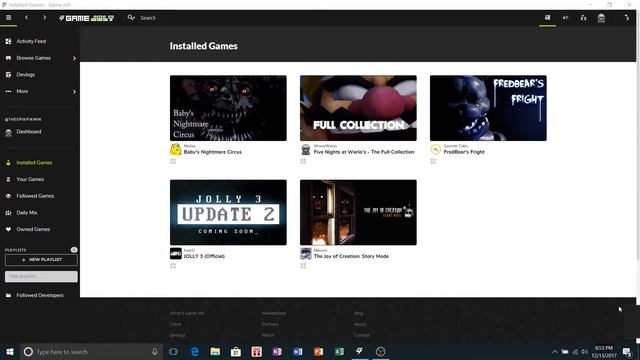Open File Explorer from the taskbar
Screen dimensions: 640x360
point(215,351)
